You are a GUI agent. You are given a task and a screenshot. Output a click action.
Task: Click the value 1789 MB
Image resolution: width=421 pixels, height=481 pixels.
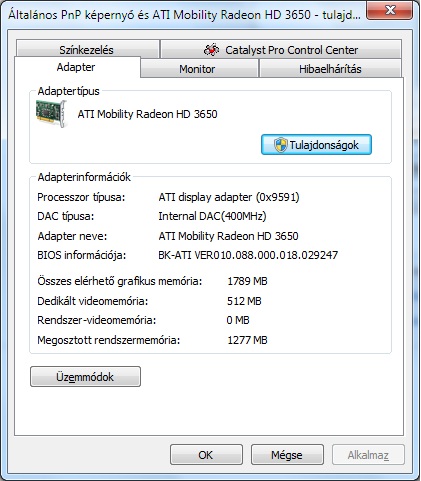(247, 281)
